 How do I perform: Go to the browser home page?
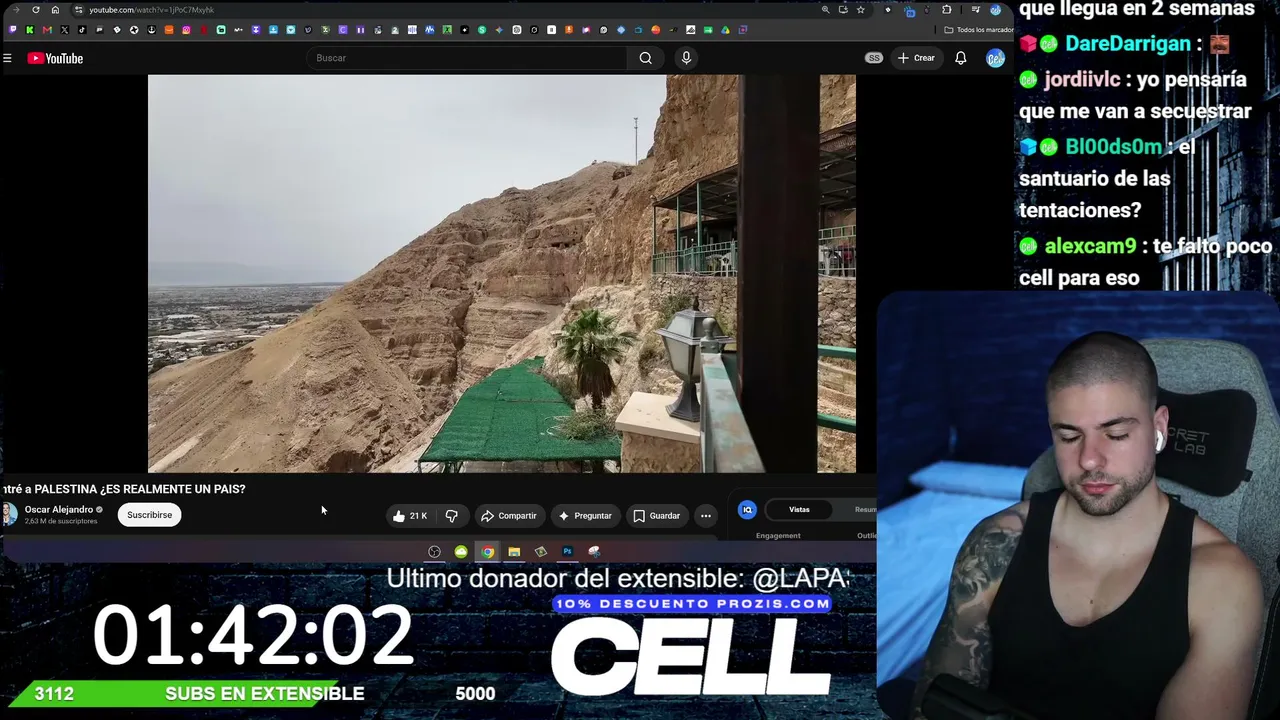[x=55, y=10]
